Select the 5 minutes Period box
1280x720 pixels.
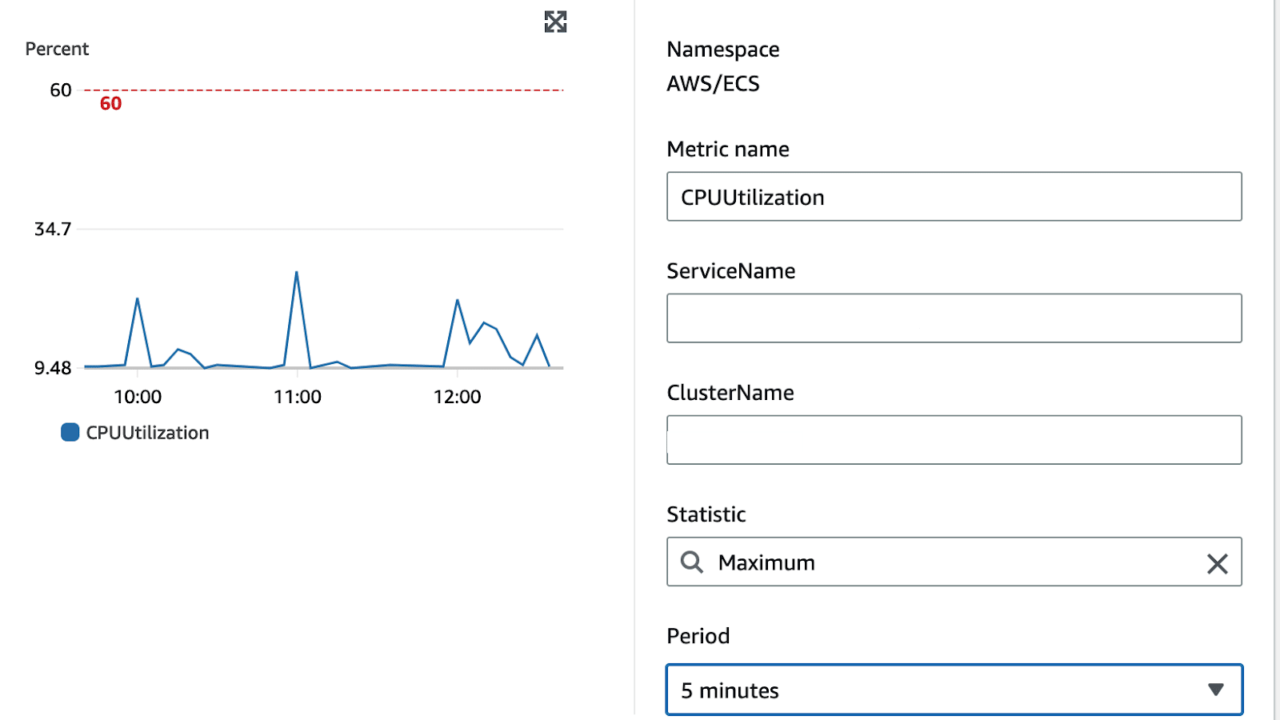point(940,690)
